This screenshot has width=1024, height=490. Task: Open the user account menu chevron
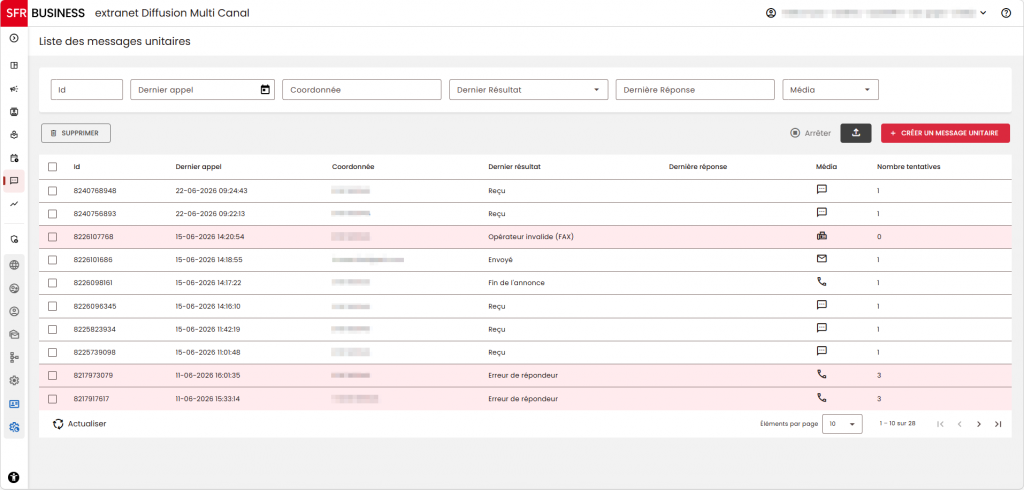pos(984,13)
